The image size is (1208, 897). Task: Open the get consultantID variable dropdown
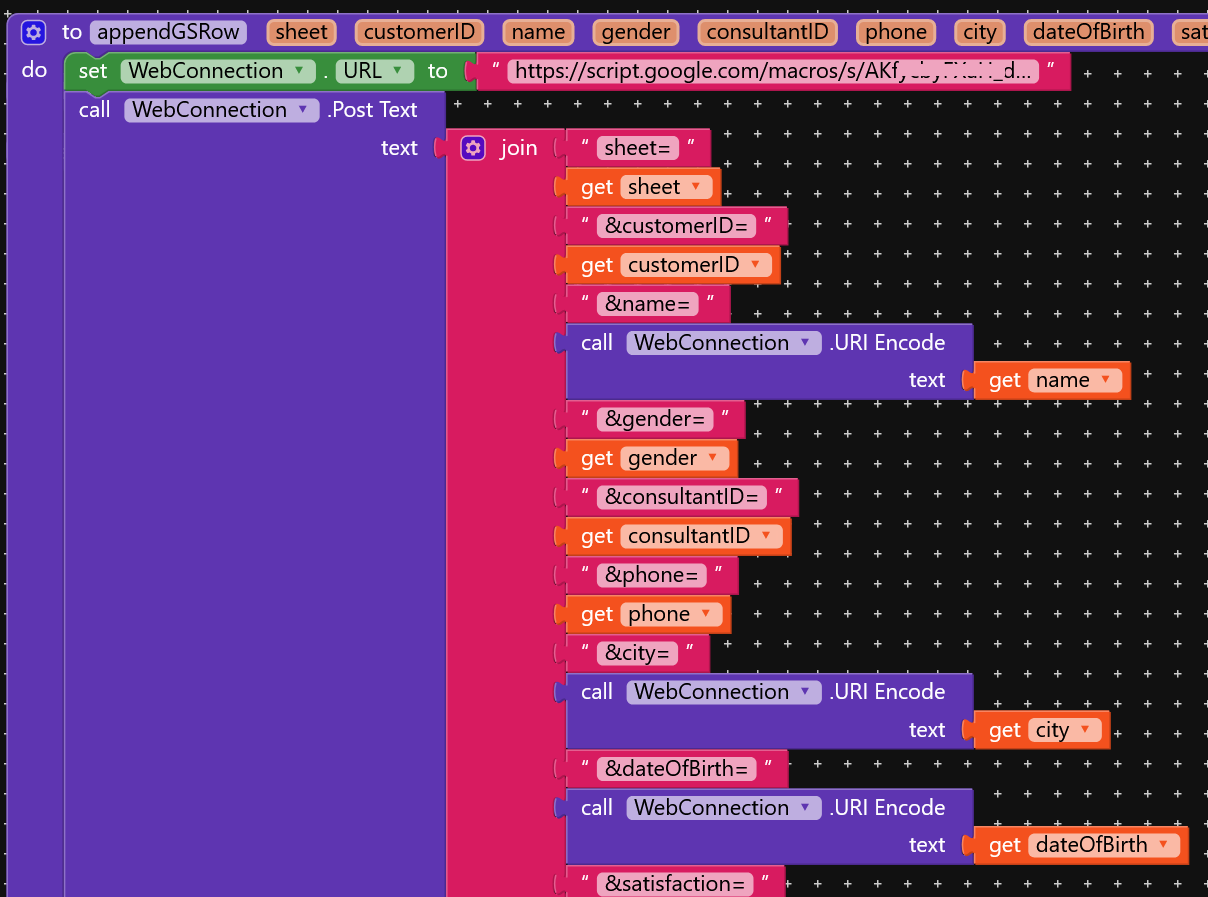pyautogui.click(x=768, y=536)
